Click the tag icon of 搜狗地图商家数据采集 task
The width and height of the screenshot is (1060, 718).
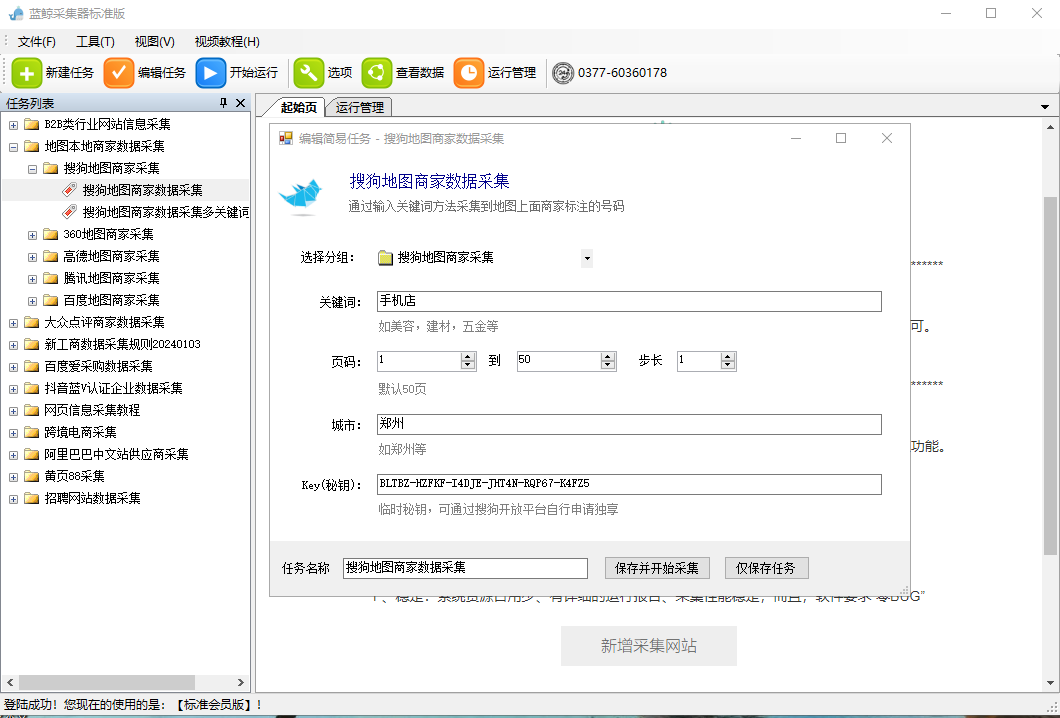click(69, 190)
